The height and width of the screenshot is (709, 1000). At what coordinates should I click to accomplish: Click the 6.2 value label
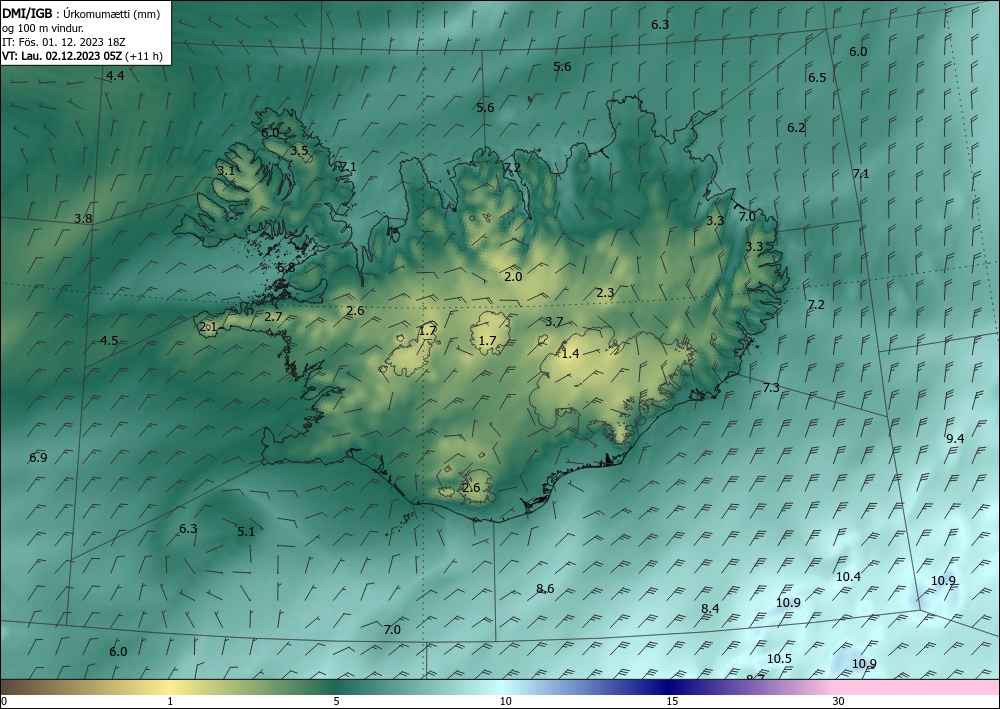[796, 128]
